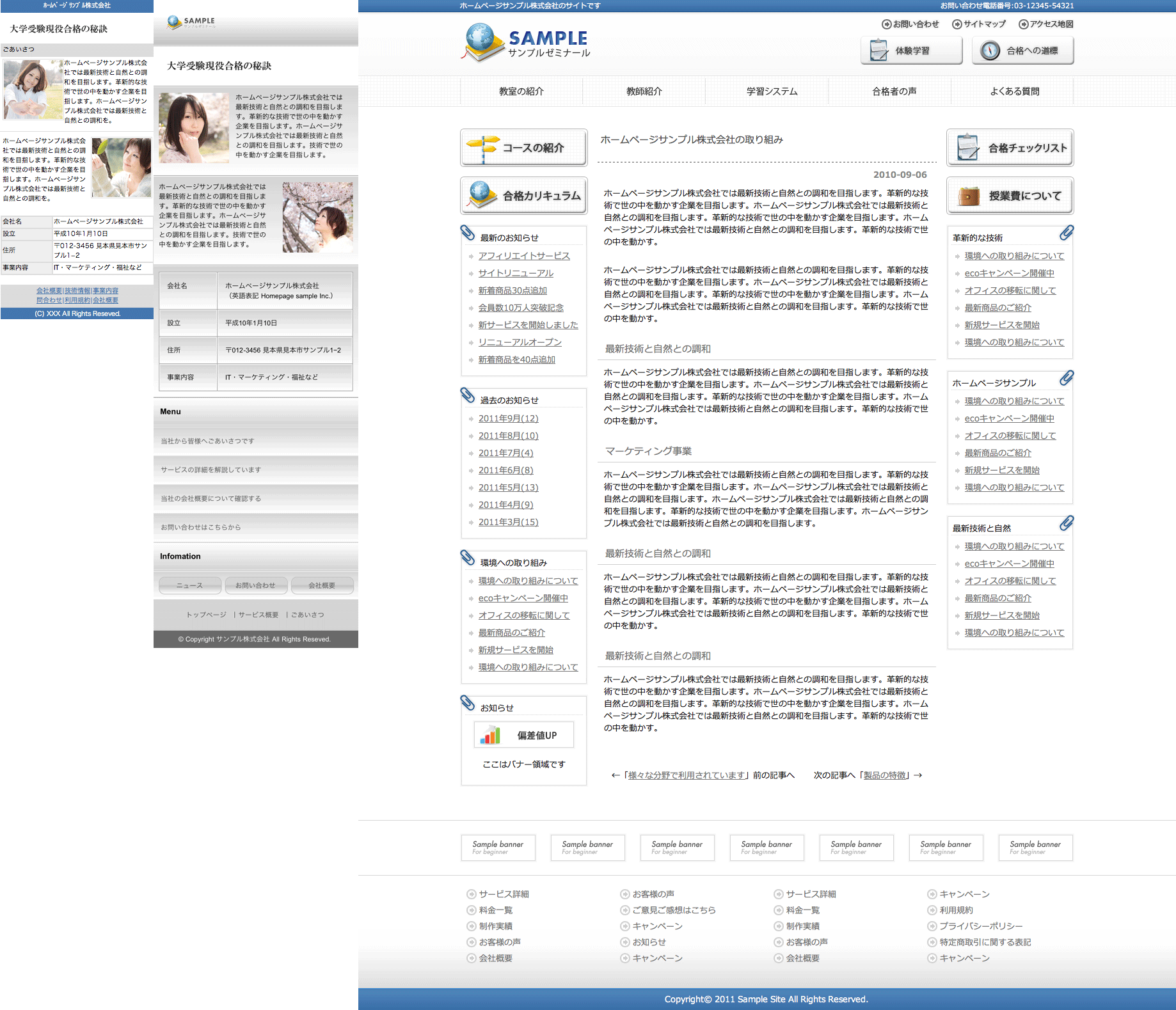
Task: Open コースの紹介 signpost banner
Action: (x=523, y=148)
